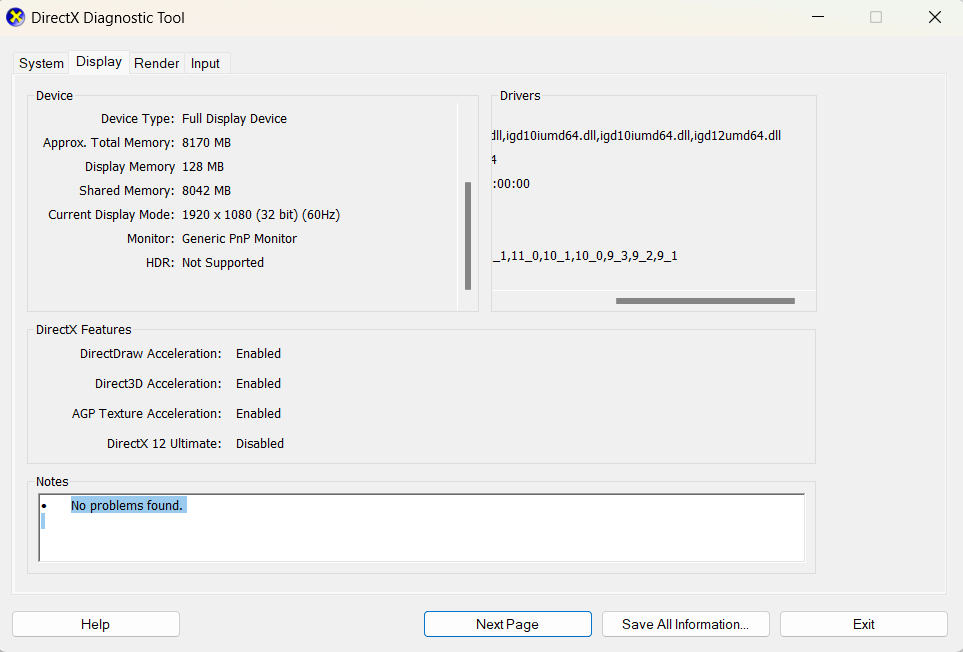Click the '1920 x 1080 (32 bit) (60Hz)' value

click(x=261, y=214)
